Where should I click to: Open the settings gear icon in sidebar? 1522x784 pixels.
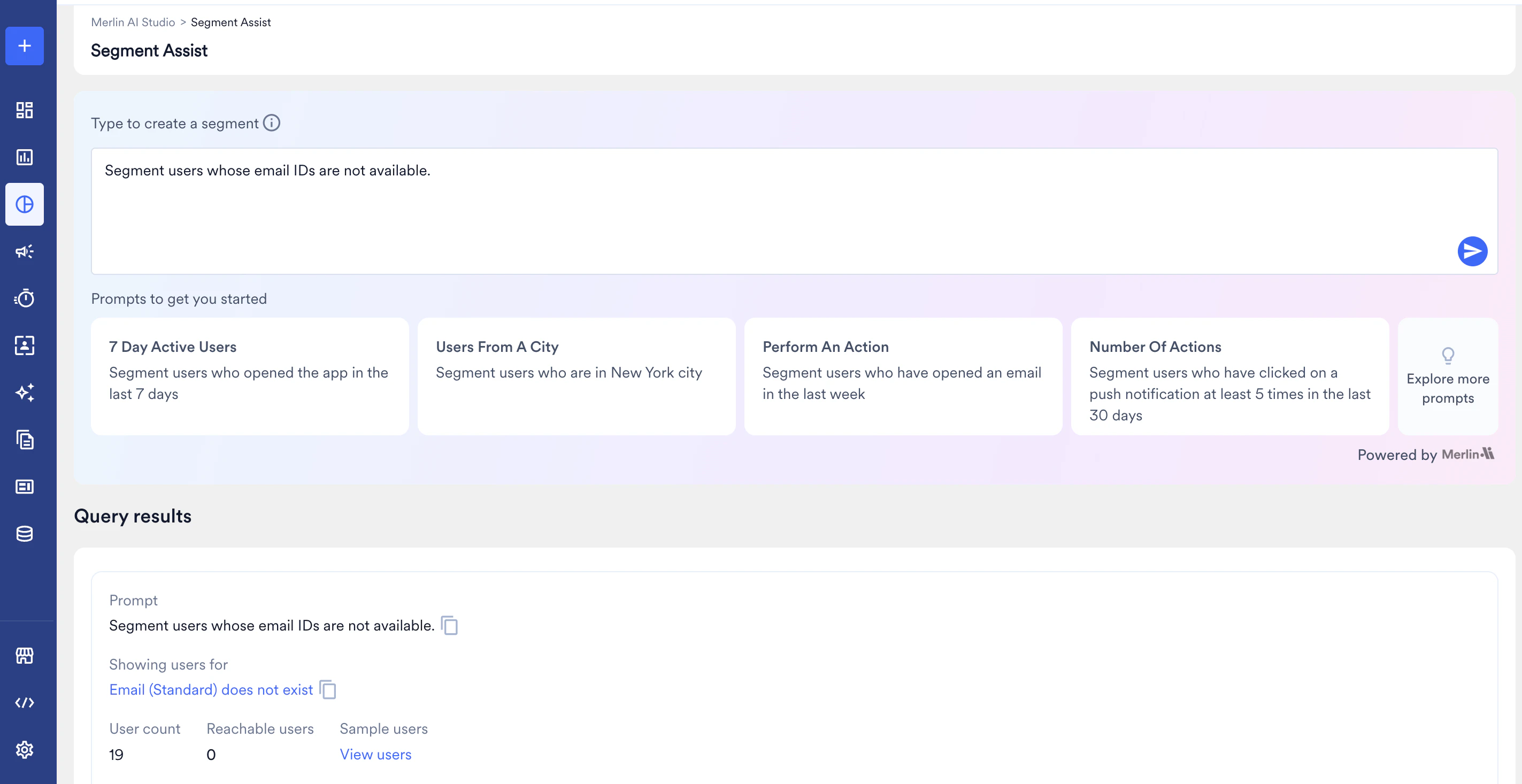pos(24,750)
